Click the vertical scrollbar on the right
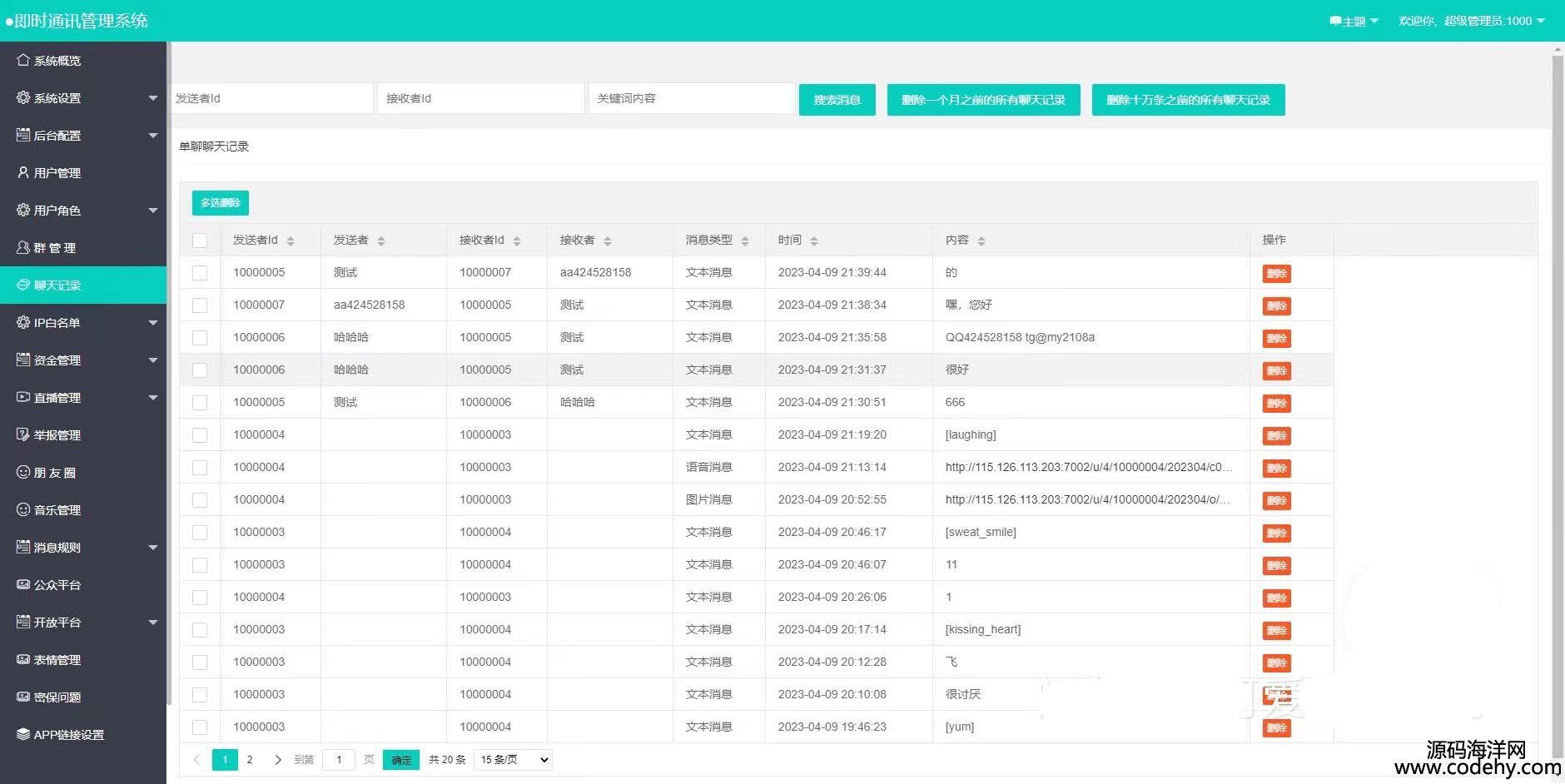The width and height of the screenshot is (1565, 784). click(1558, 408)
